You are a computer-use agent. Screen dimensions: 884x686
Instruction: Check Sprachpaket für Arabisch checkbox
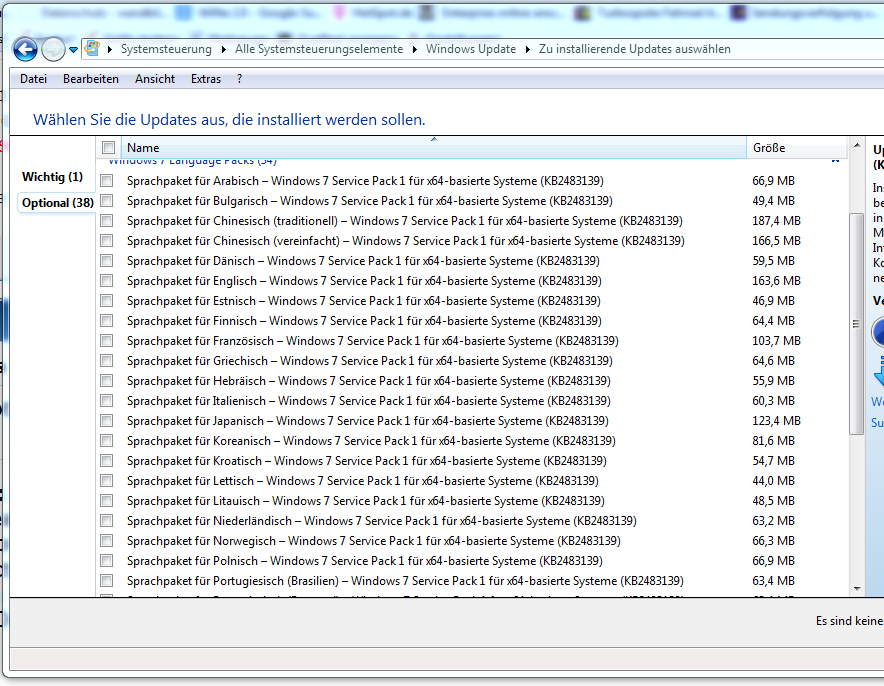[x=107, y=180]
